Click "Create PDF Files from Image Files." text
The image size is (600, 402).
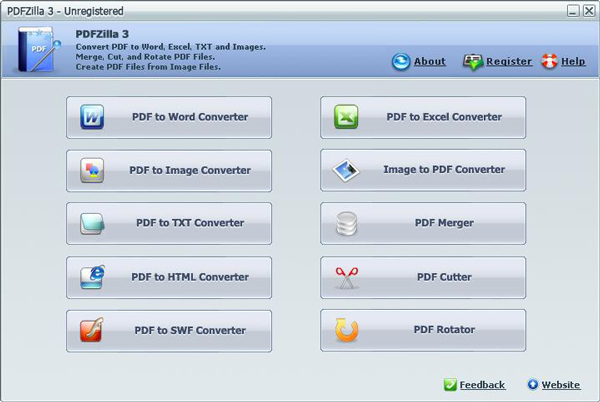click(x=148, y=67)
